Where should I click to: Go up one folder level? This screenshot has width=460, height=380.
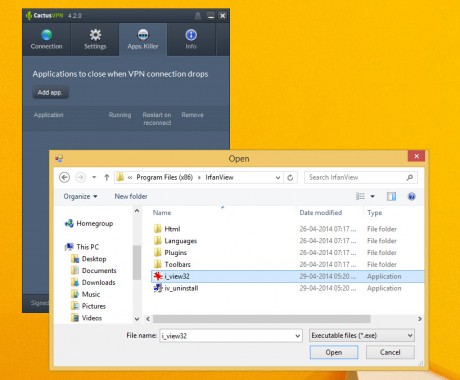pyautogui.click(x=107, y=177)
